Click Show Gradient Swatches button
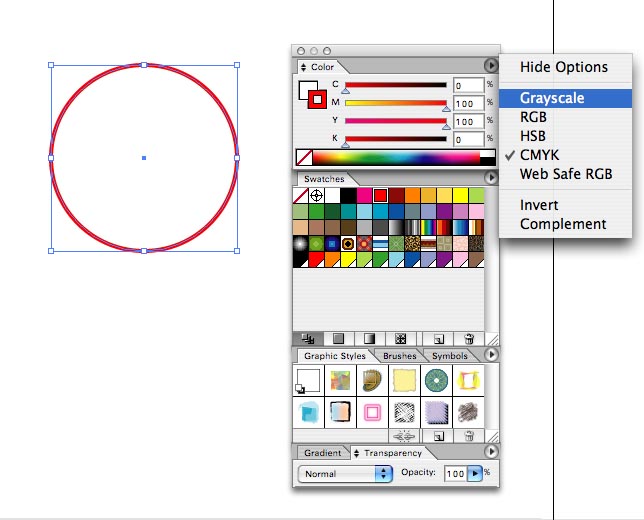 [370, 339]
